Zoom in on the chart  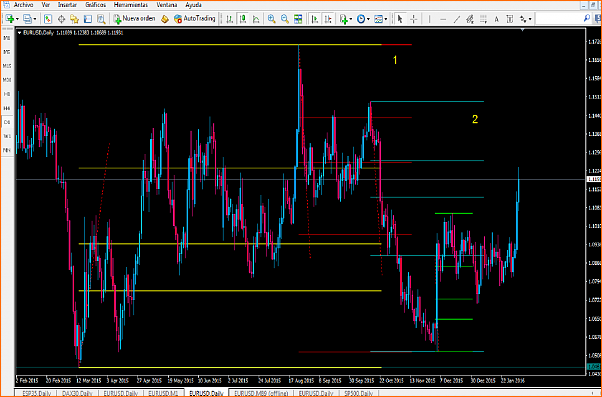(x=271, y=19)
